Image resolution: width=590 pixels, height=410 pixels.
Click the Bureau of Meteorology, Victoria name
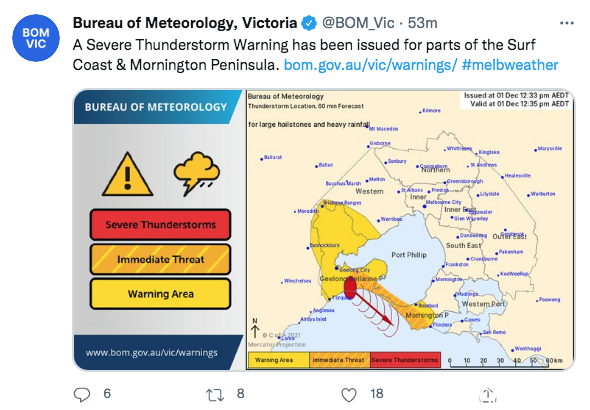(185, 23)
